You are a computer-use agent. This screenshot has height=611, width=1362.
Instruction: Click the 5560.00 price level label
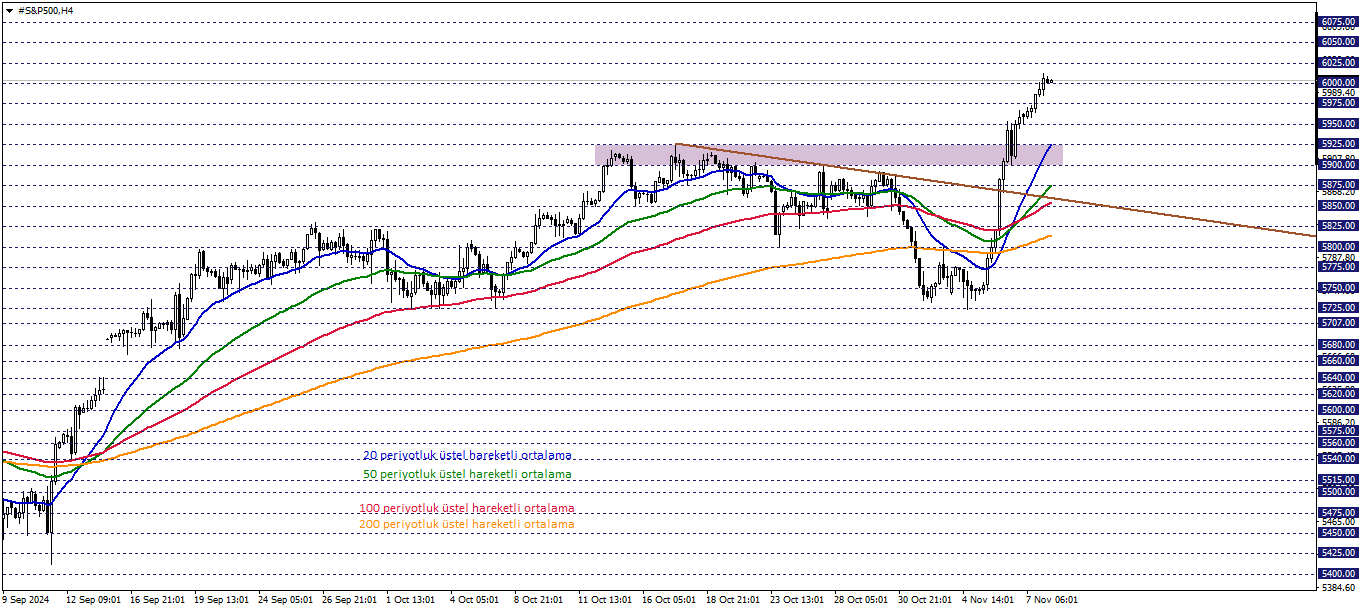pos(1338,442)
